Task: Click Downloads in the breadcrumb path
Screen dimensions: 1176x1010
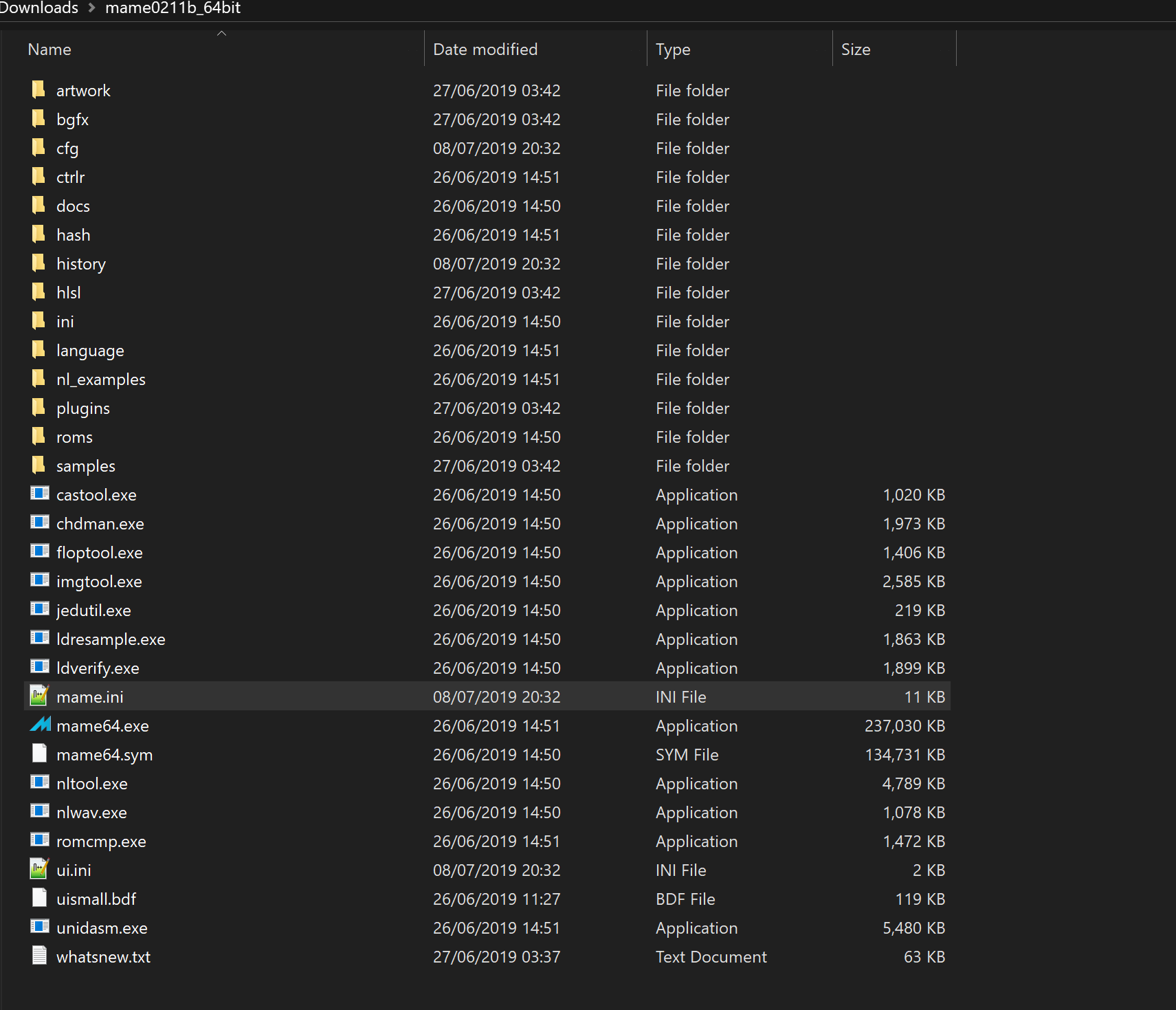Action: [x=38, y=8]
